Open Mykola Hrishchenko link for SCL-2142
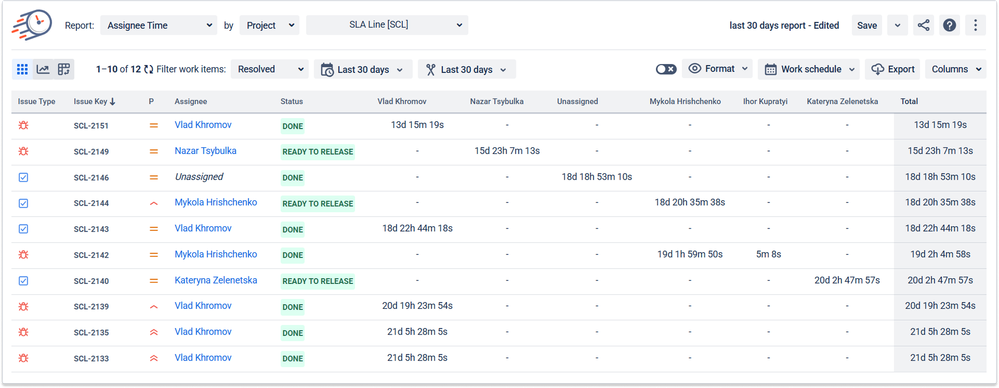 (216, 254)
